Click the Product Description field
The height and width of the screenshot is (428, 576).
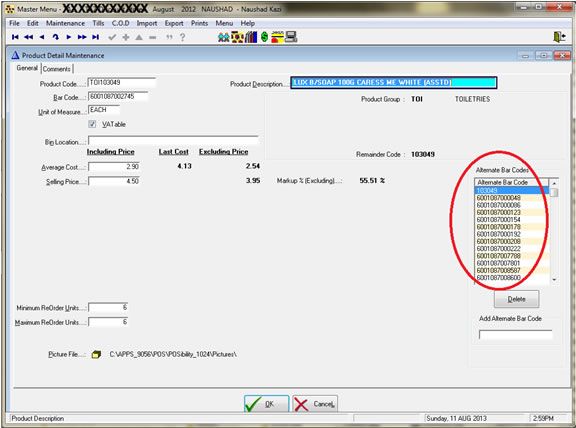394,83
